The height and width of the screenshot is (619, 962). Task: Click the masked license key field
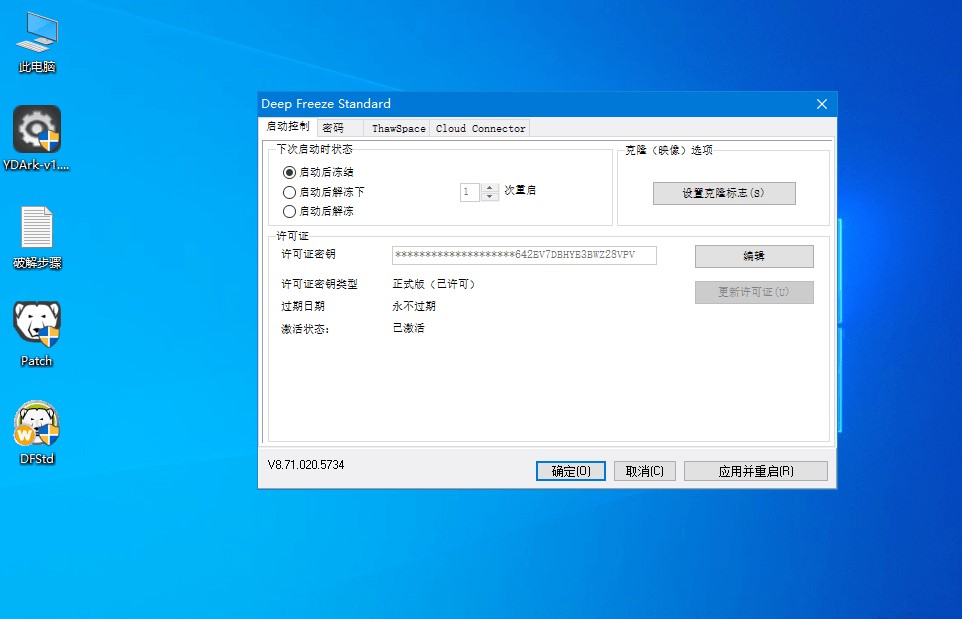click(x=524, y=256)
